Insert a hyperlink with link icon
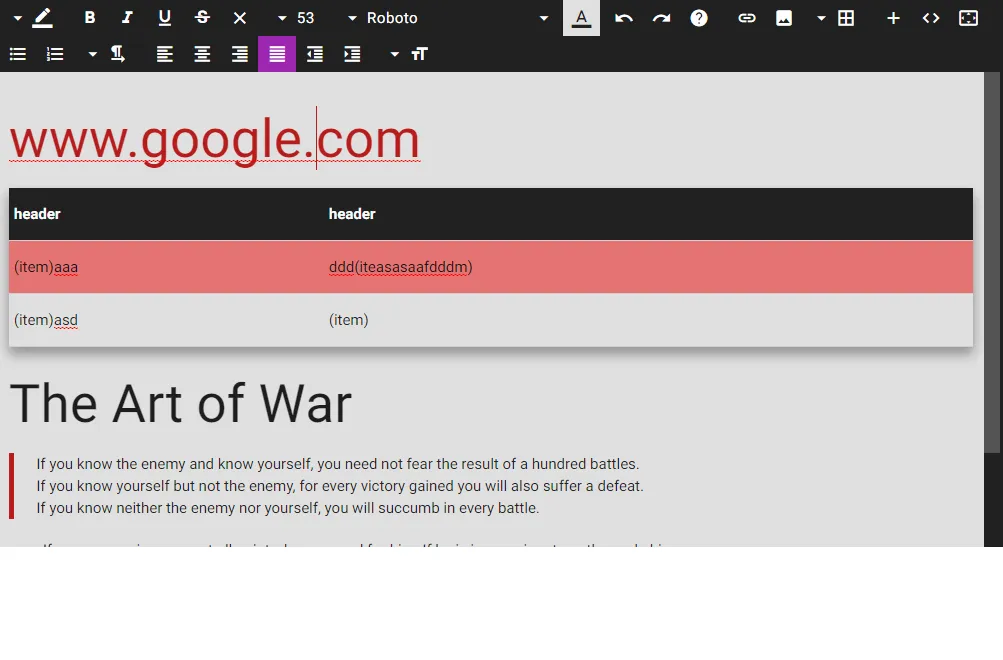1003x660 pixels. tap(746, 18)
